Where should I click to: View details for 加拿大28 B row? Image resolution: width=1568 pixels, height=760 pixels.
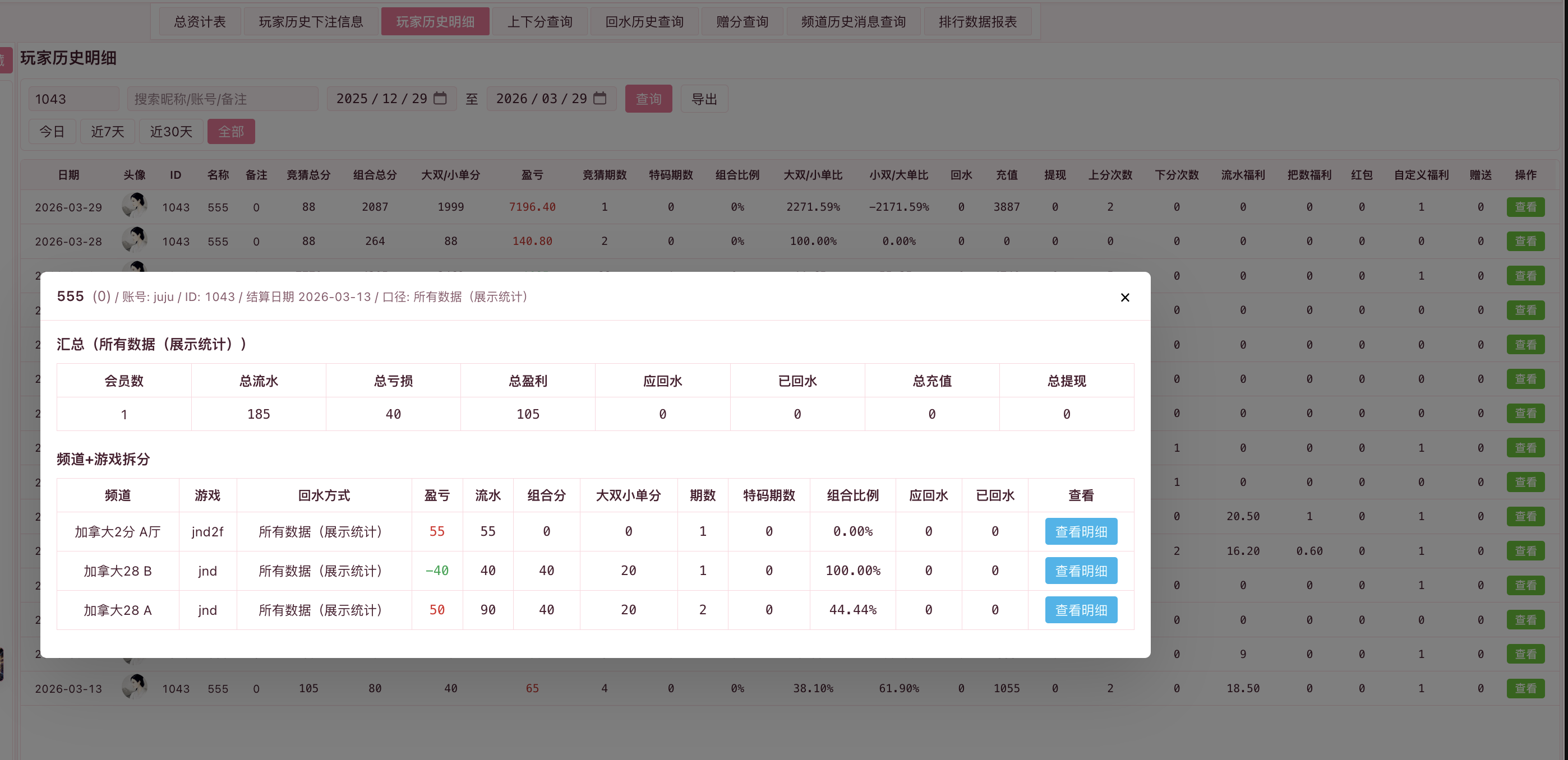point(1081,571)
